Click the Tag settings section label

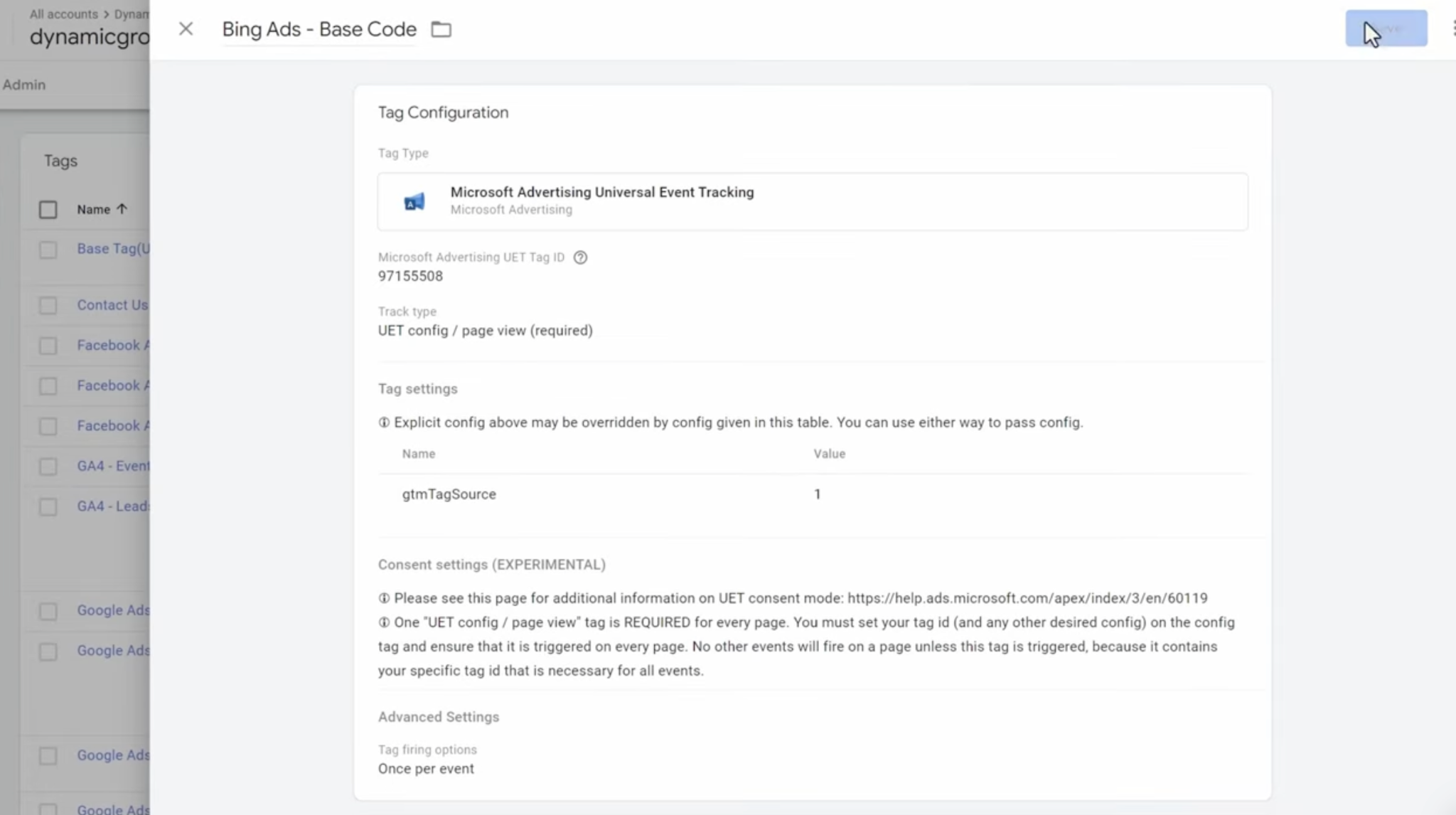click(417, 389)
